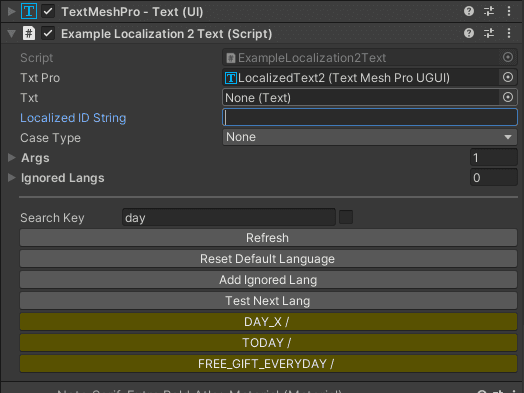The image size is (524, 393).
Task: Click the Args size field showing 1
Action: pyautogui.click(x=494, y=157)
